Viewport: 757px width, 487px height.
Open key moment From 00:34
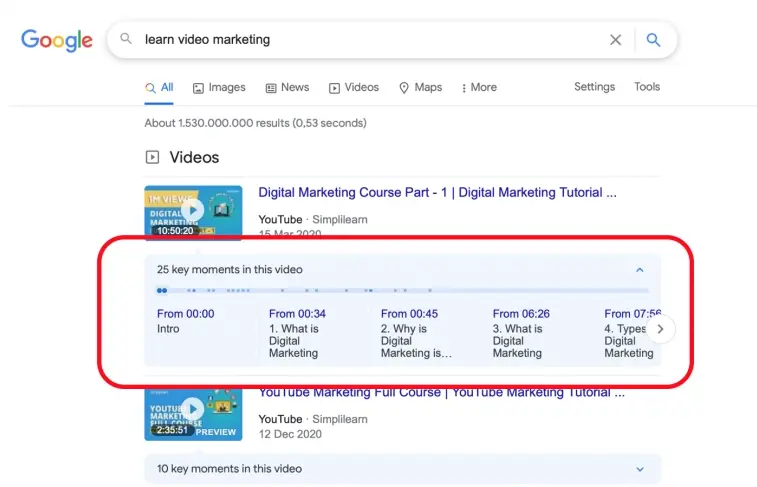coord(297,334)
